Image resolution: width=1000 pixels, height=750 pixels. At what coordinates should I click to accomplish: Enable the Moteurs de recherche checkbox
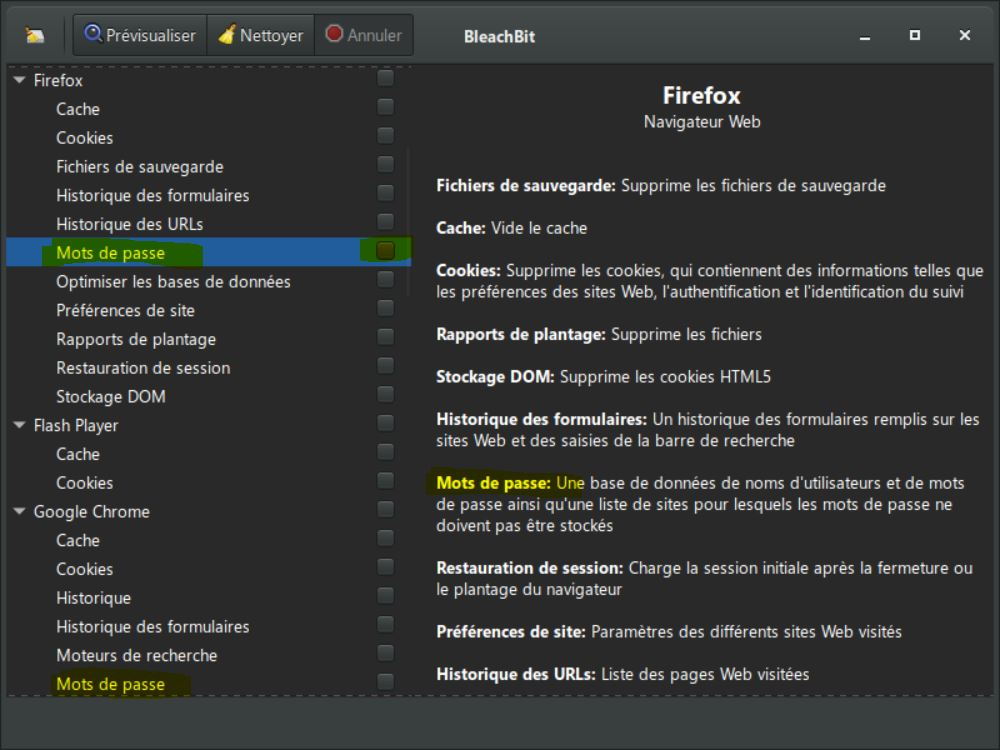385,652
